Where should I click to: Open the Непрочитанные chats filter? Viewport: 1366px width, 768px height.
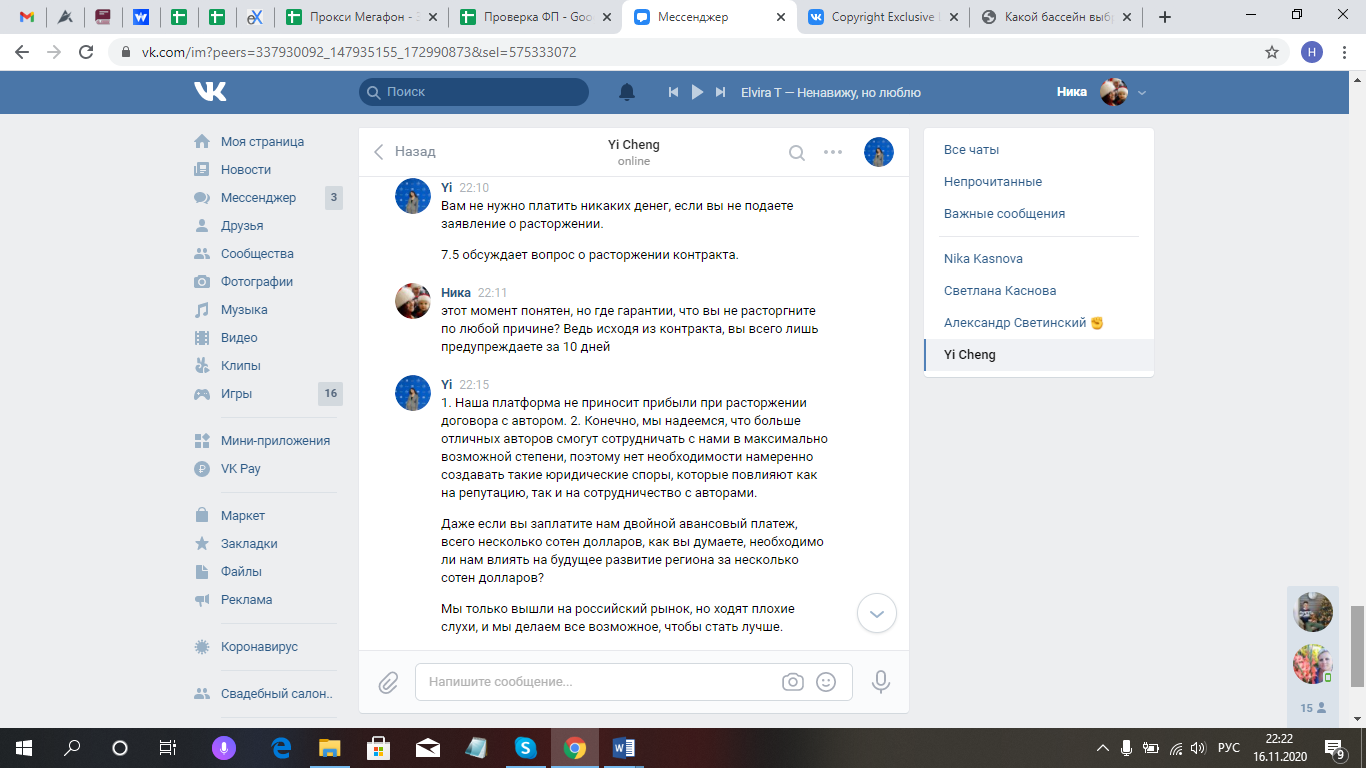tap(993, 182)
